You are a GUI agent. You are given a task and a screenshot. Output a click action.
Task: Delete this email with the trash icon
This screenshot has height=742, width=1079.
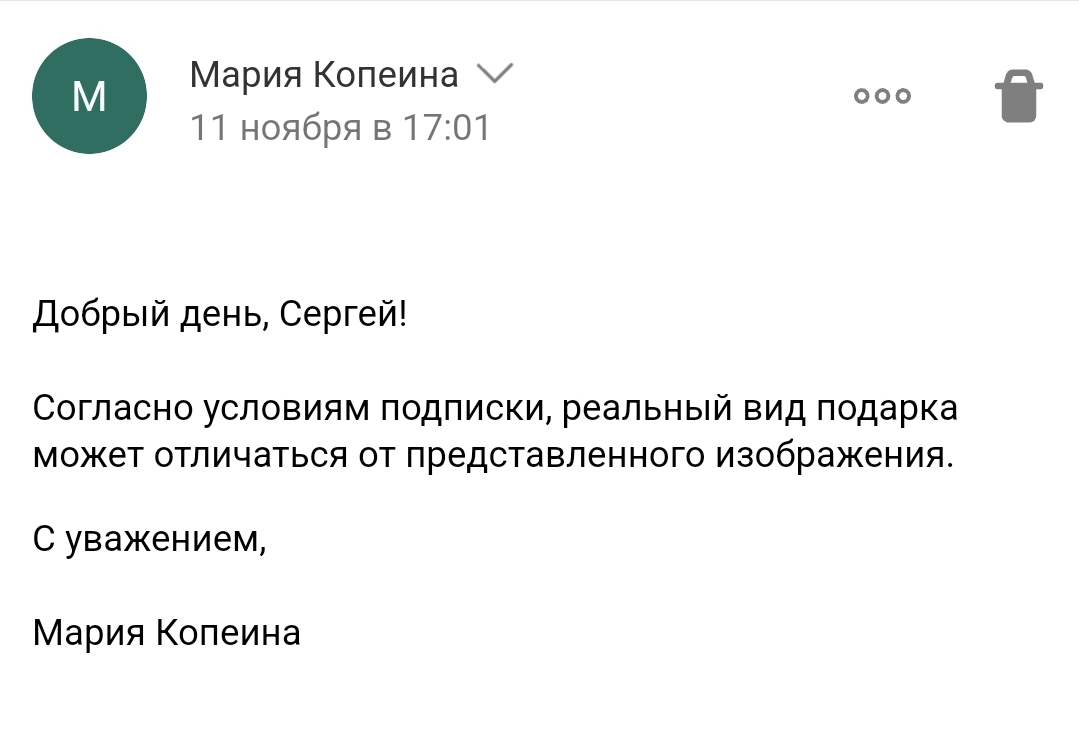(1018, 97)
